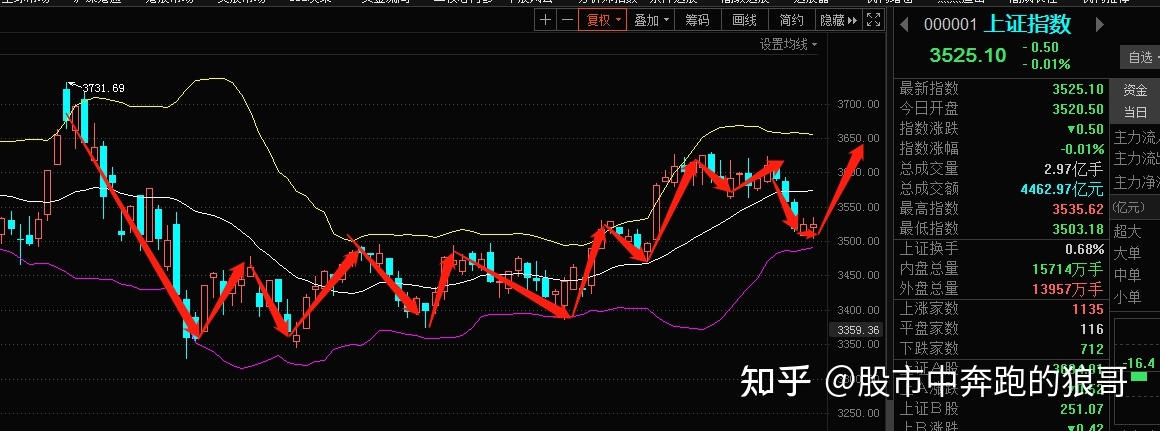Click the 筹码 button
Screen dimensions: 1160x431
(x=697, y=20)
